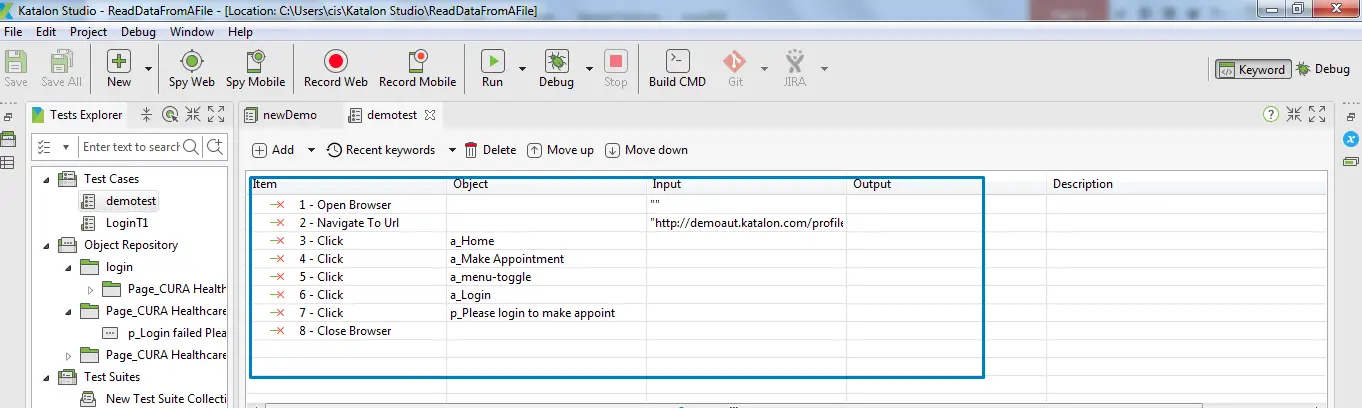Minimize the editor area with inward arrows
Viewport: 1362px width, 408px height.
[1294, 115]
